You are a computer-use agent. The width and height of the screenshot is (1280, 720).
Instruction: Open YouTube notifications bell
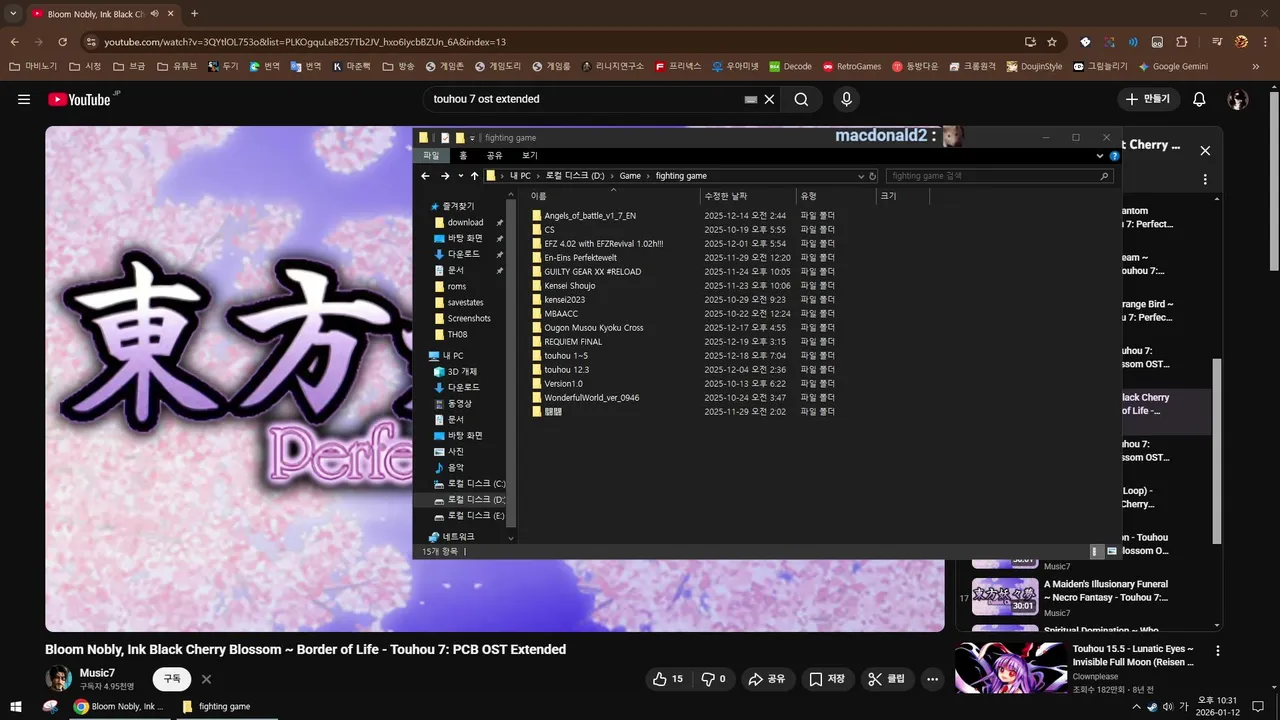[x=1199, y=99]
